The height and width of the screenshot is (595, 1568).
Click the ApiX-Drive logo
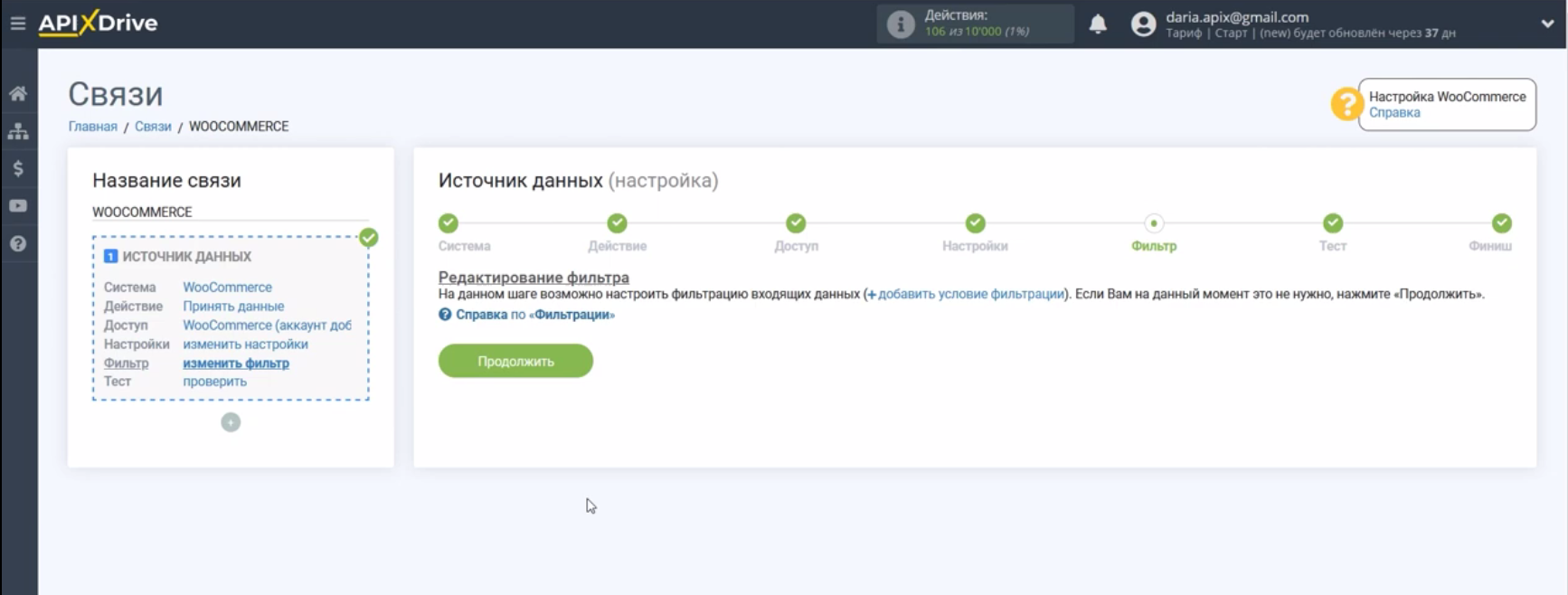click(x=98, y=23)
